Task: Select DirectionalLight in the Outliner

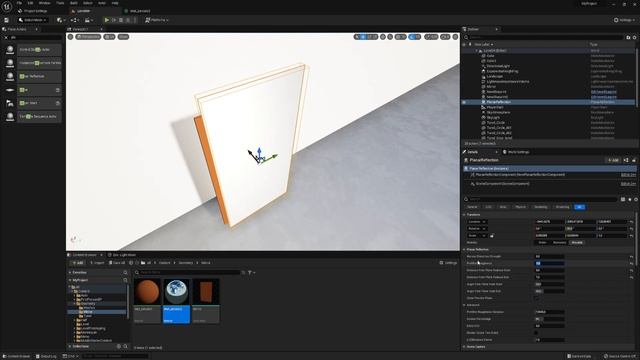Action: pos(498,66)
